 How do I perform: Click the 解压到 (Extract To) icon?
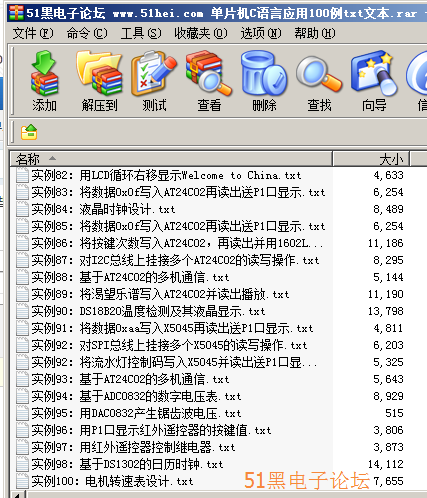click(99, 81)
